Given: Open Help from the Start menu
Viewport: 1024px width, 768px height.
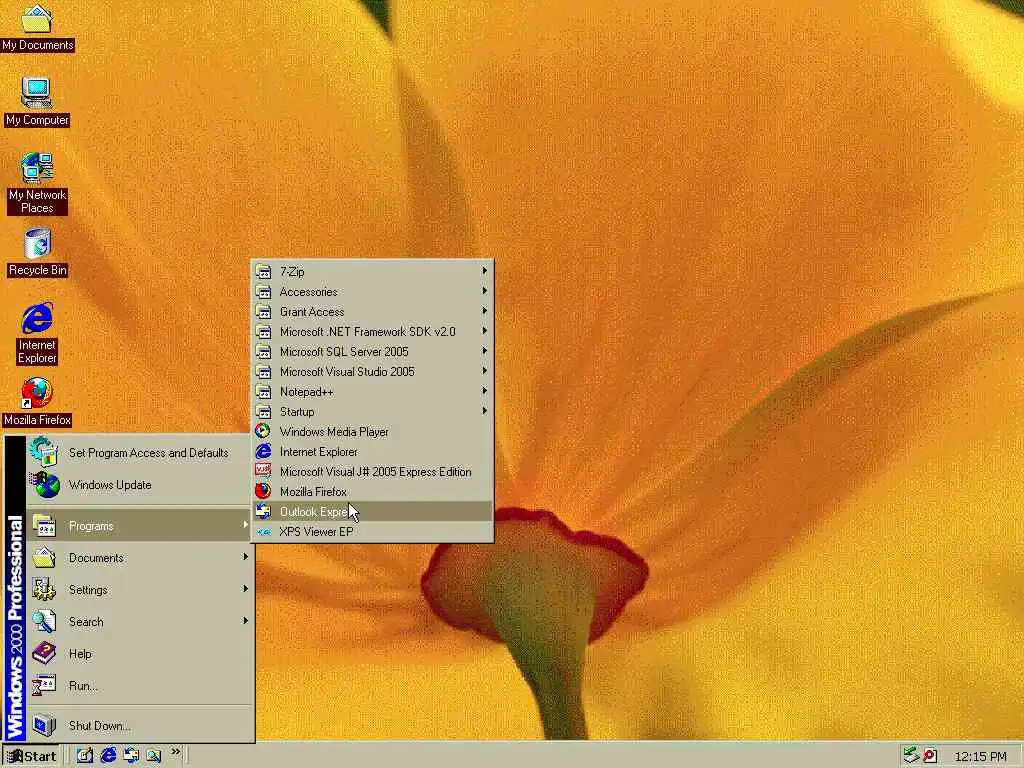Looking at the screenshot, I should tap(140, 653).
